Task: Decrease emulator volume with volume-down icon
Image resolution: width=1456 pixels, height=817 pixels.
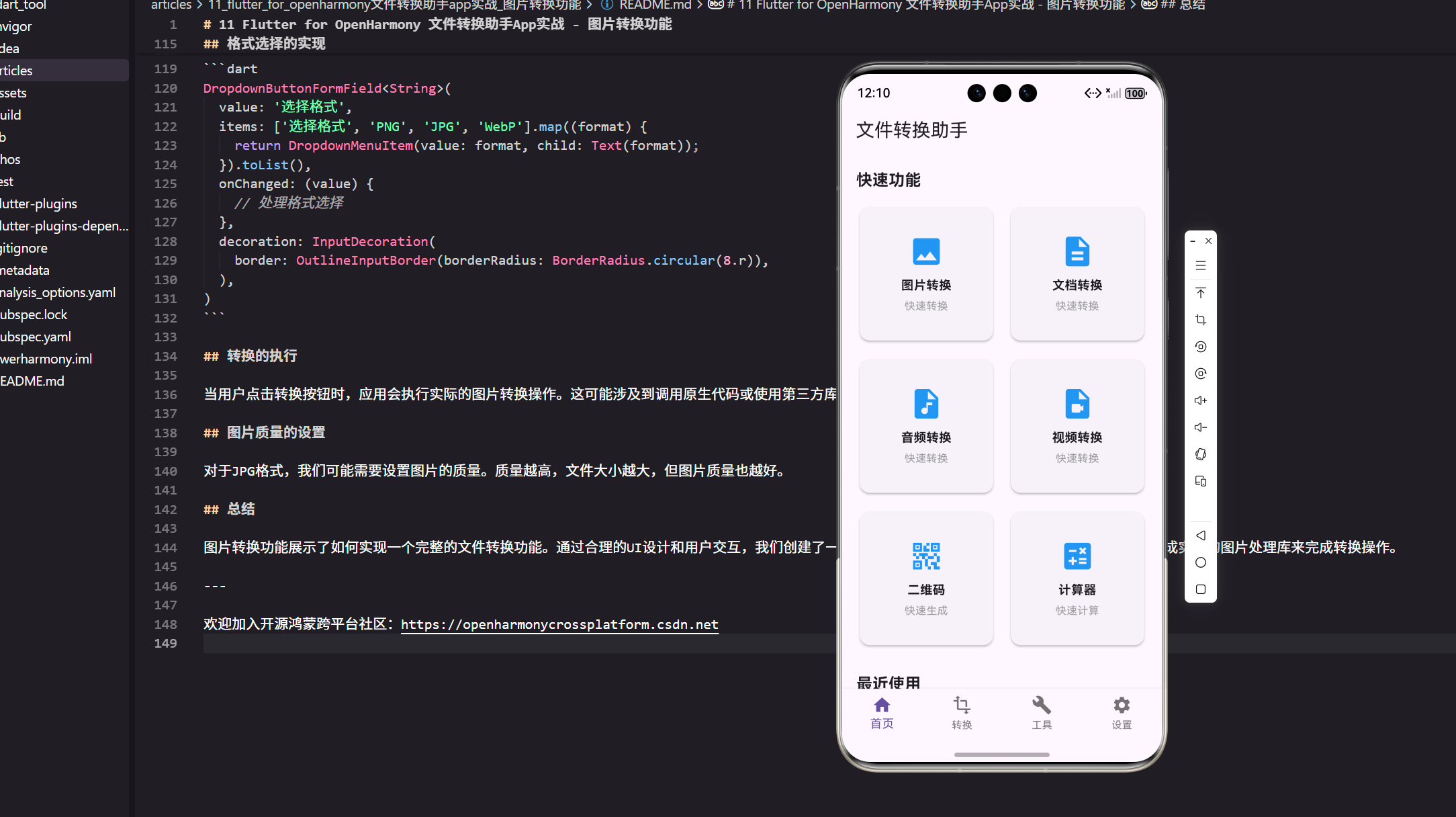Action: 1201,427
